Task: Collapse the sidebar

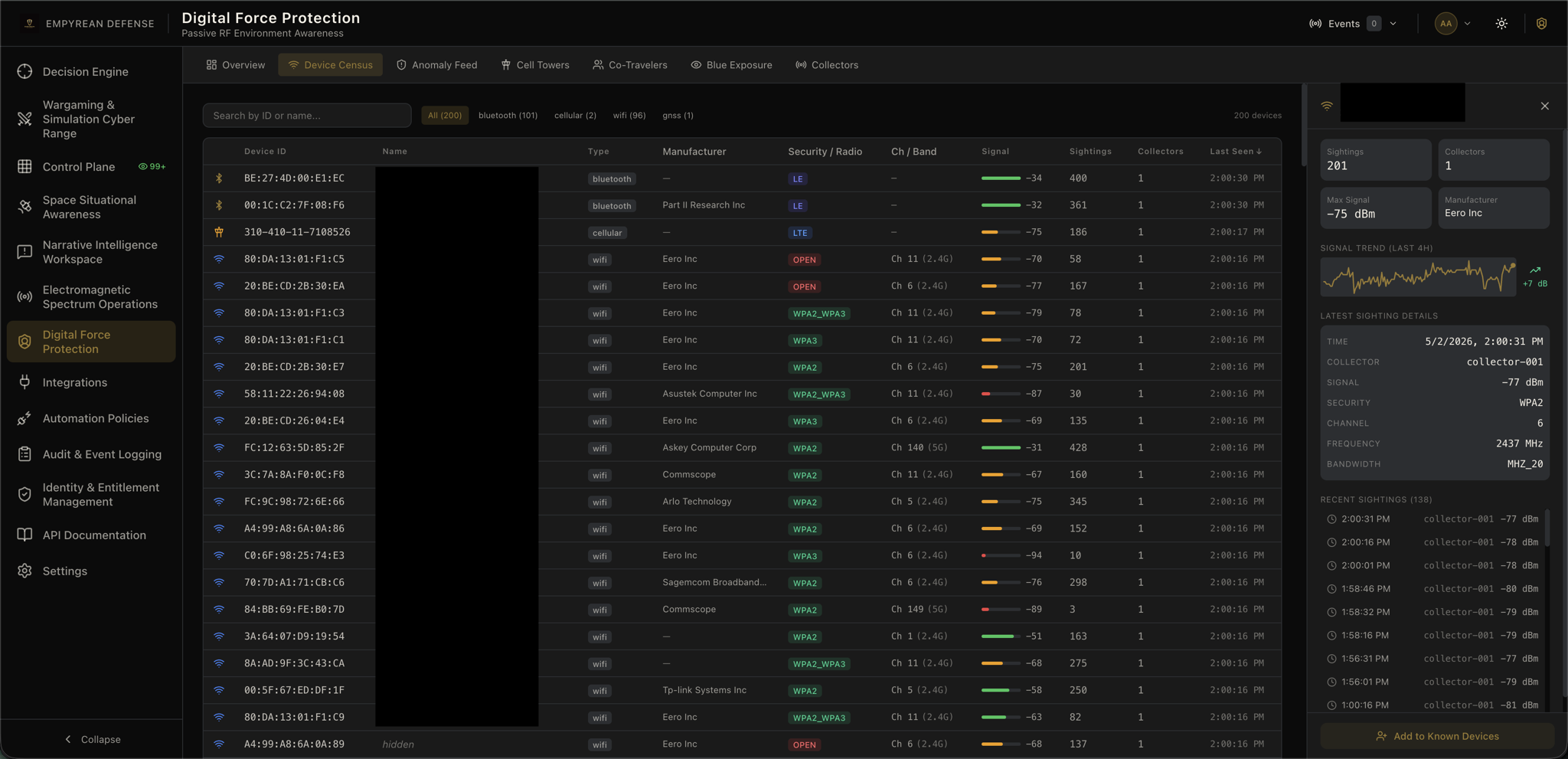Action: click(92, 739)
